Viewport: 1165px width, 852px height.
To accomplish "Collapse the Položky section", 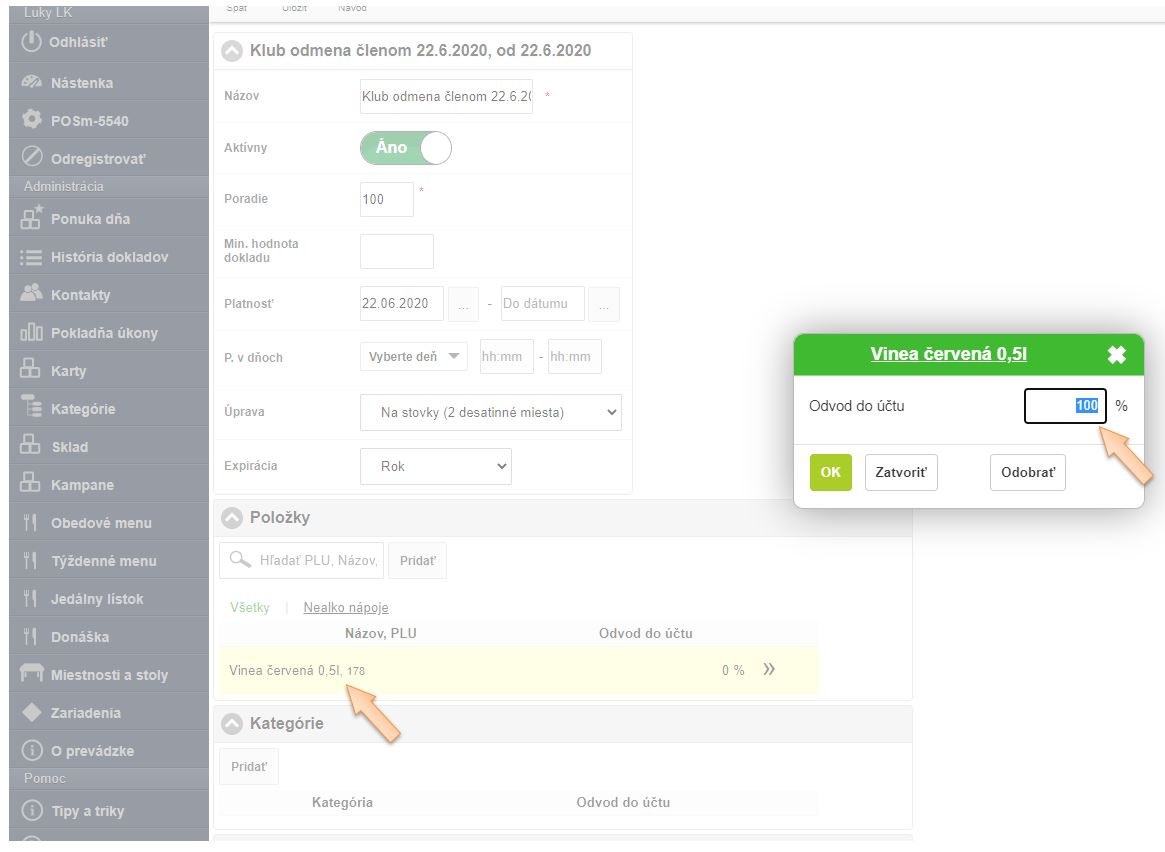I will pos(232,518).
